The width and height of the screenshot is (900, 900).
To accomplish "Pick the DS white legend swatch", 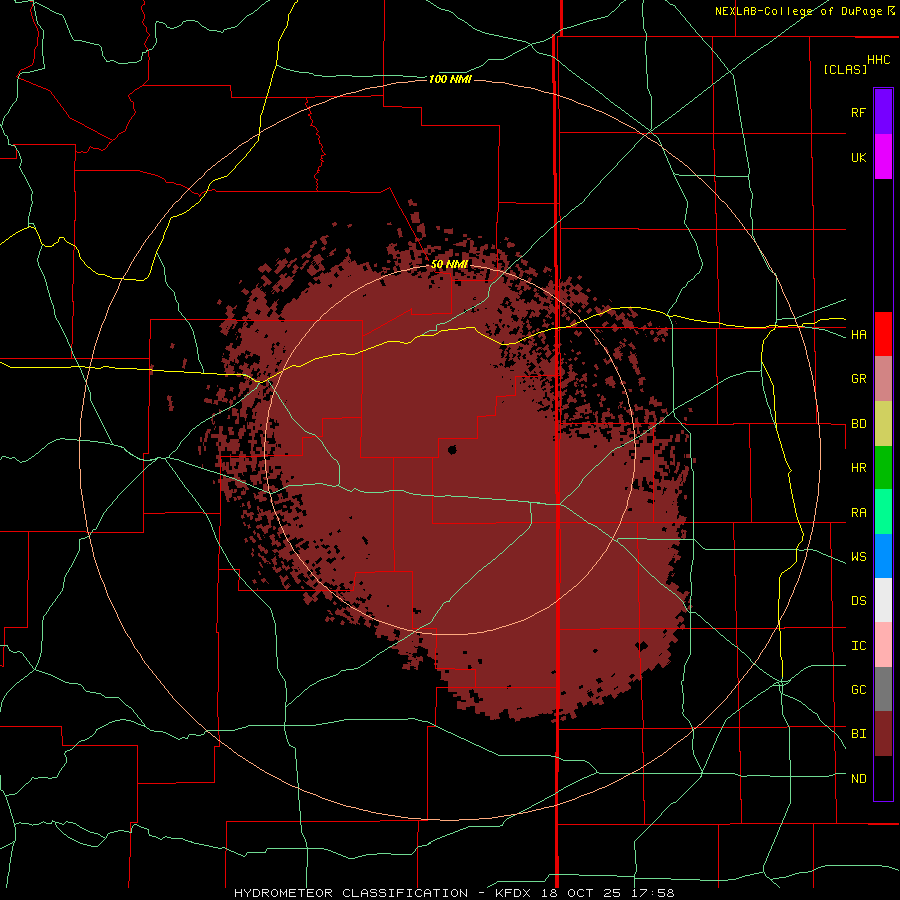I will coord(883,600).
